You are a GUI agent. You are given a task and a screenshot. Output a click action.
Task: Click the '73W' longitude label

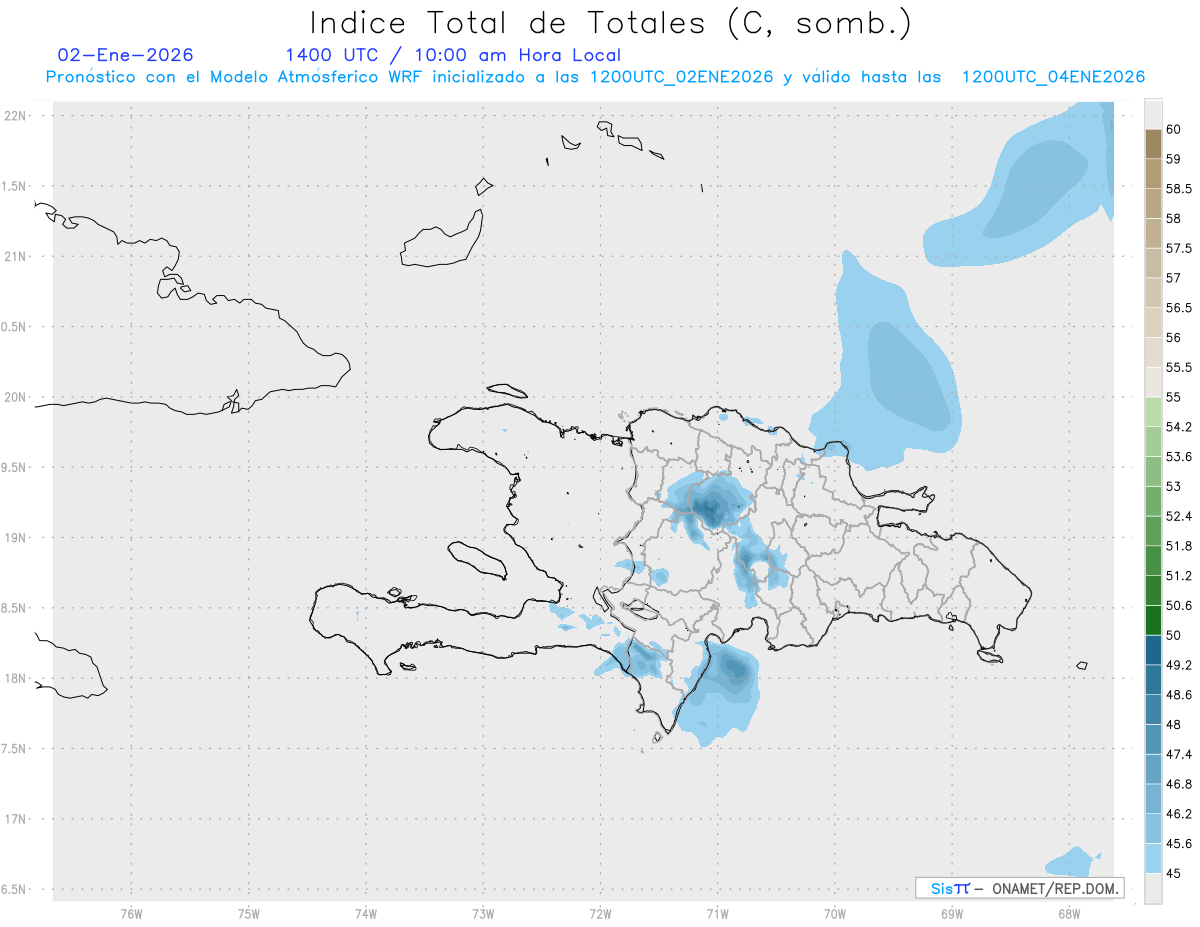point(483,913)
